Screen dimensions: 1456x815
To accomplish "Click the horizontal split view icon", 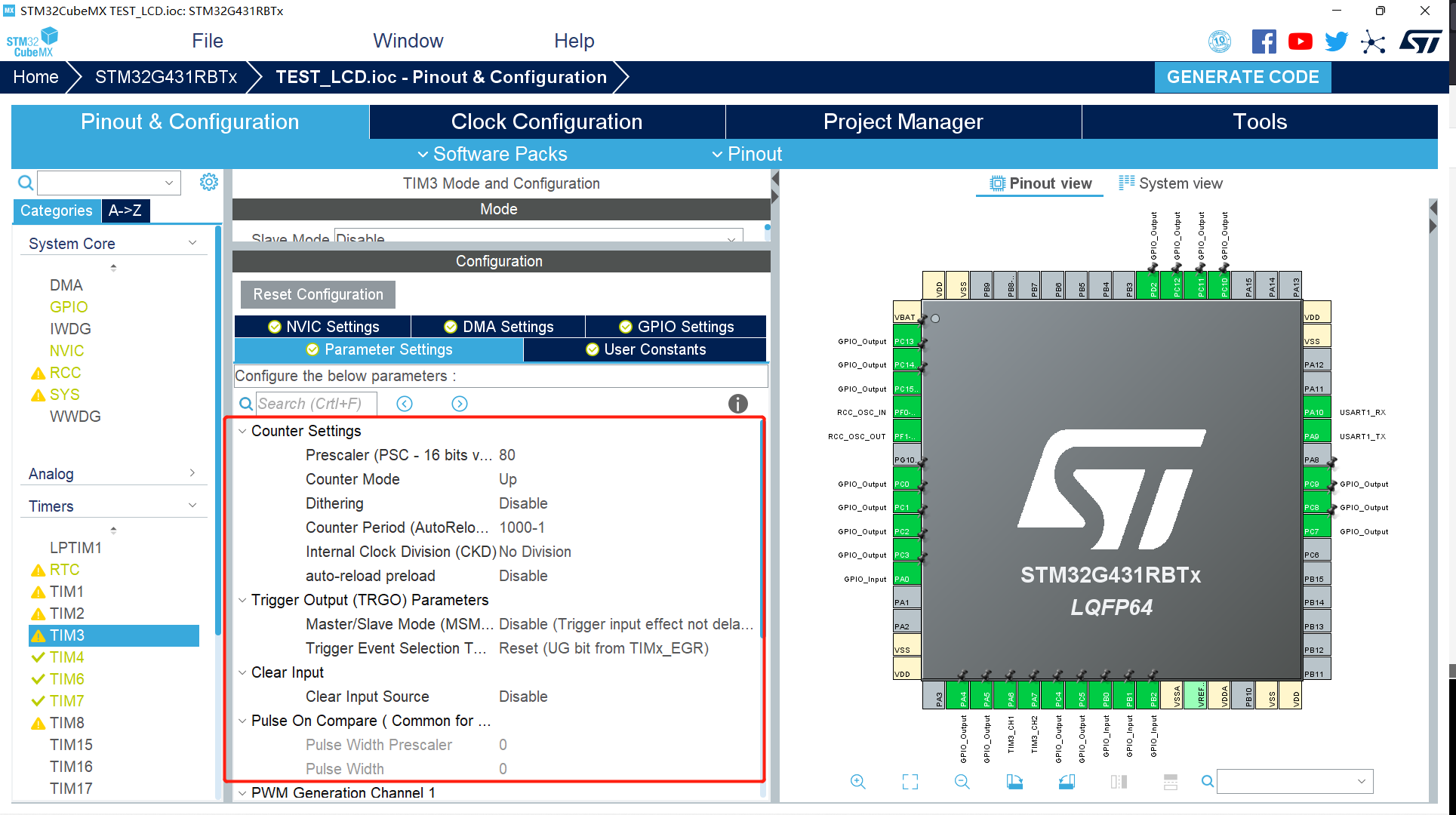I will click(1171, 782).
